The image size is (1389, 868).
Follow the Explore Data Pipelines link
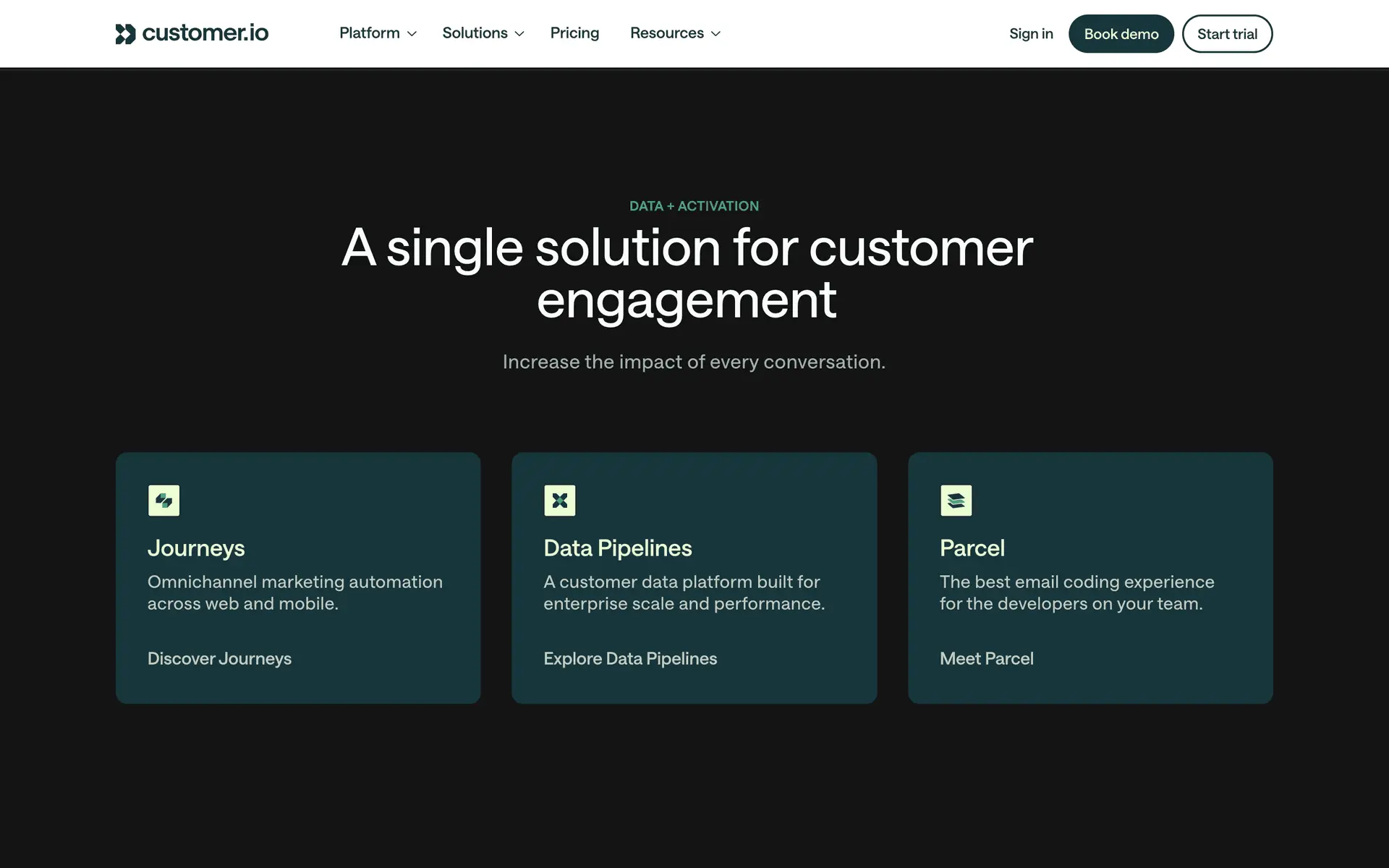630,659
